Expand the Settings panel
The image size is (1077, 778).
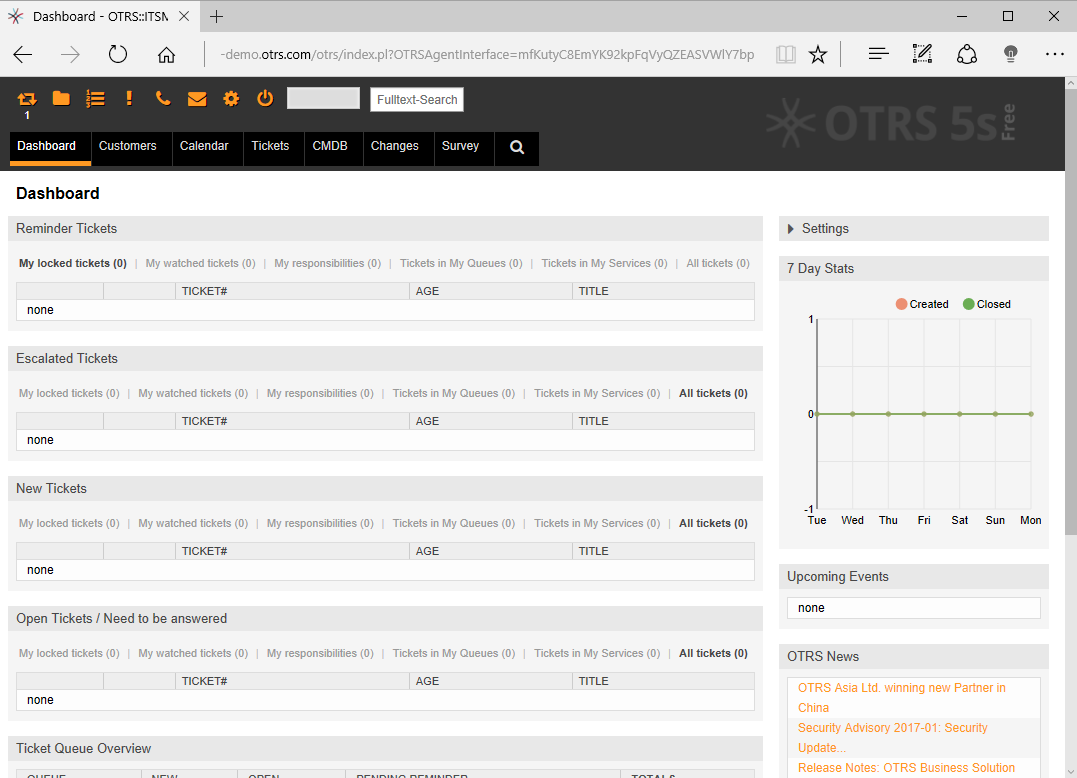(824, 229)
